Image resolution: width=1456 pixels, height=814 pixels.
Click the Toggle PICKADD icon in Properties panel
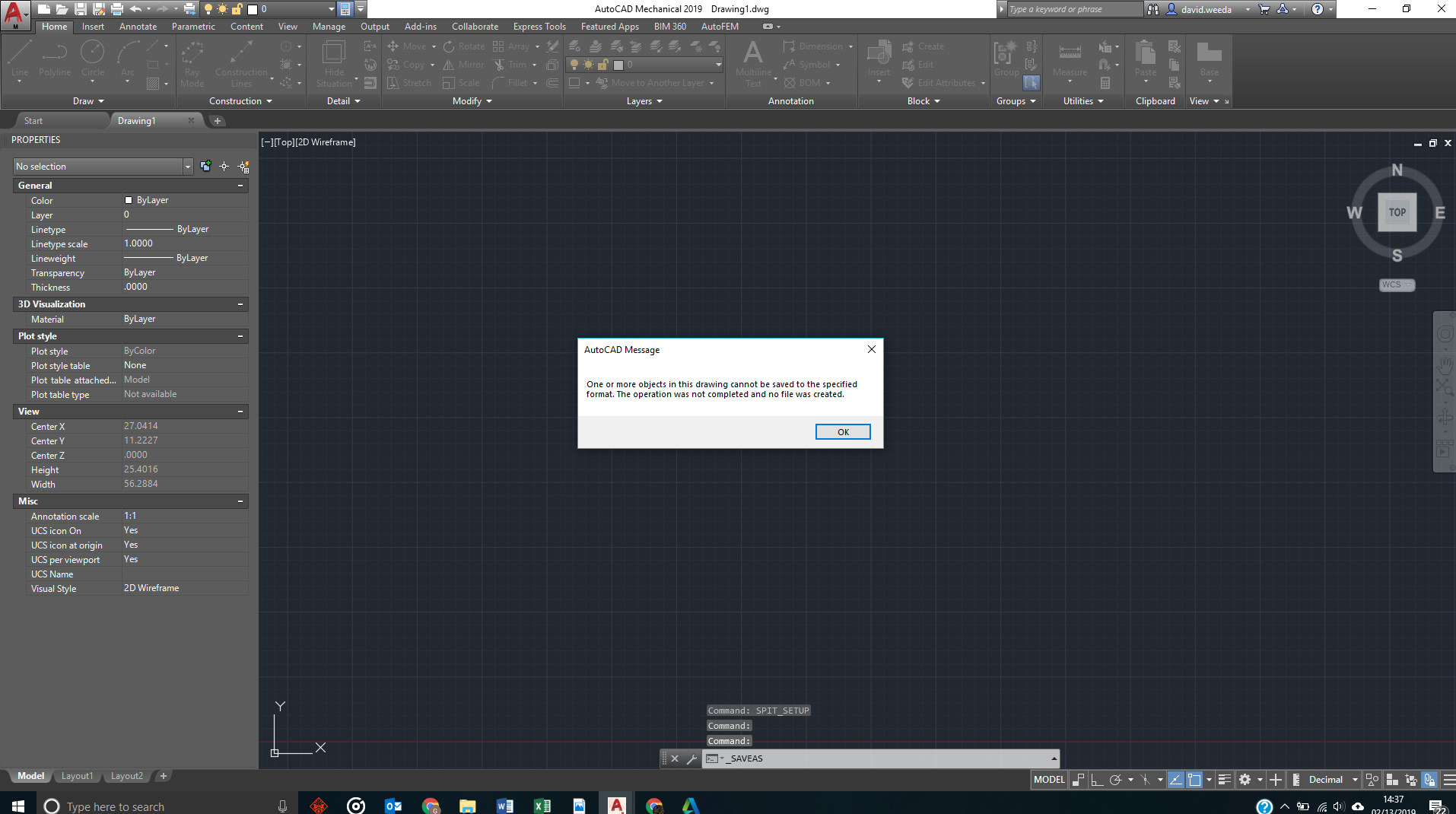205,166
